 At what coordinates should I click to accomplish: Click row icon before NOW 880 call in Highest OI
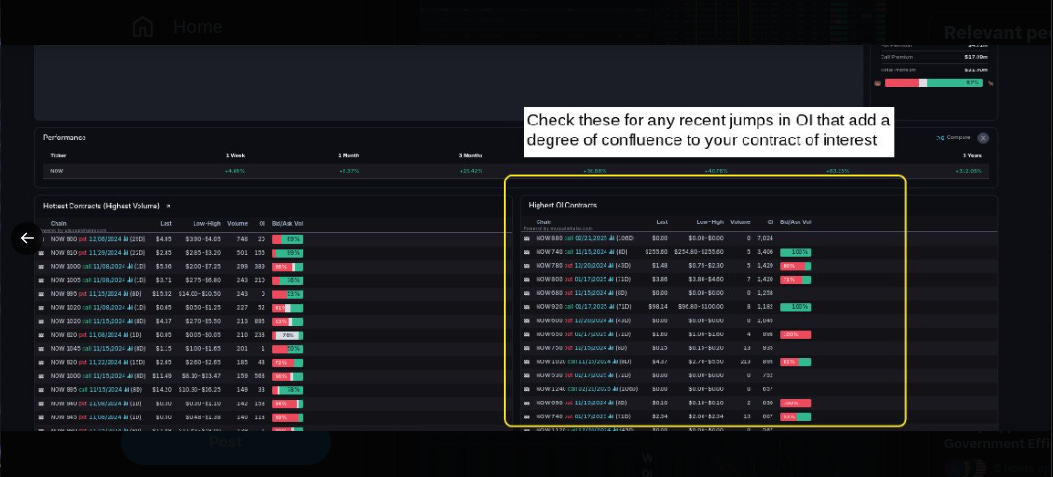526,238
